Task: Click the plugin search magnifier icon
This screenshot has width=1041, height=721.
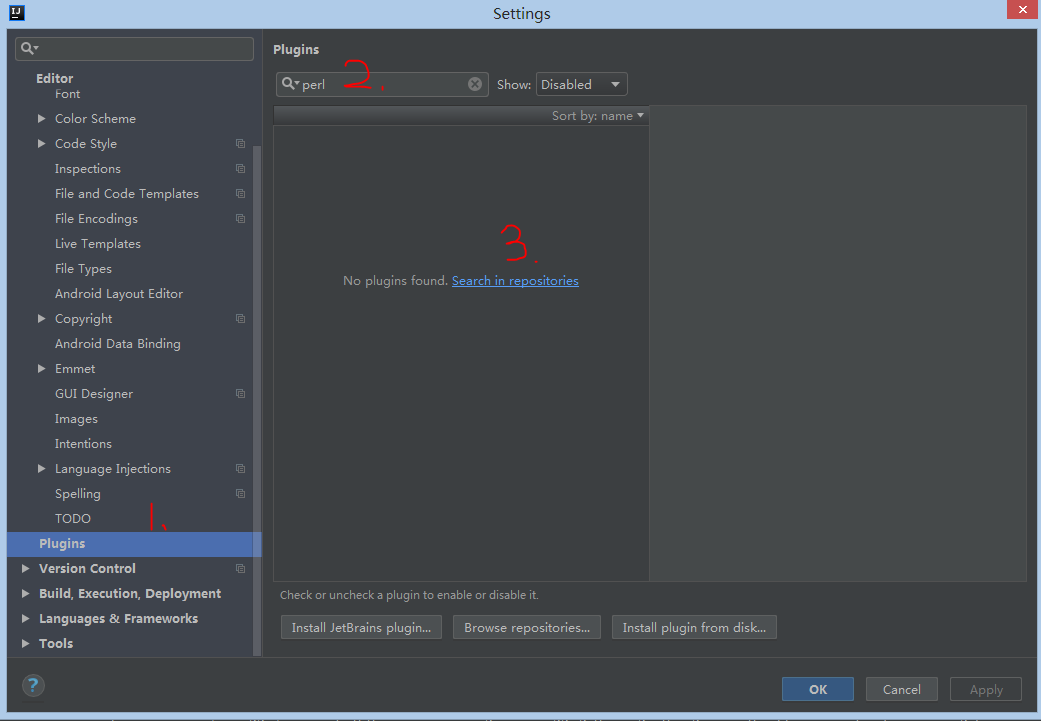Action: click(x=289, y=84)
